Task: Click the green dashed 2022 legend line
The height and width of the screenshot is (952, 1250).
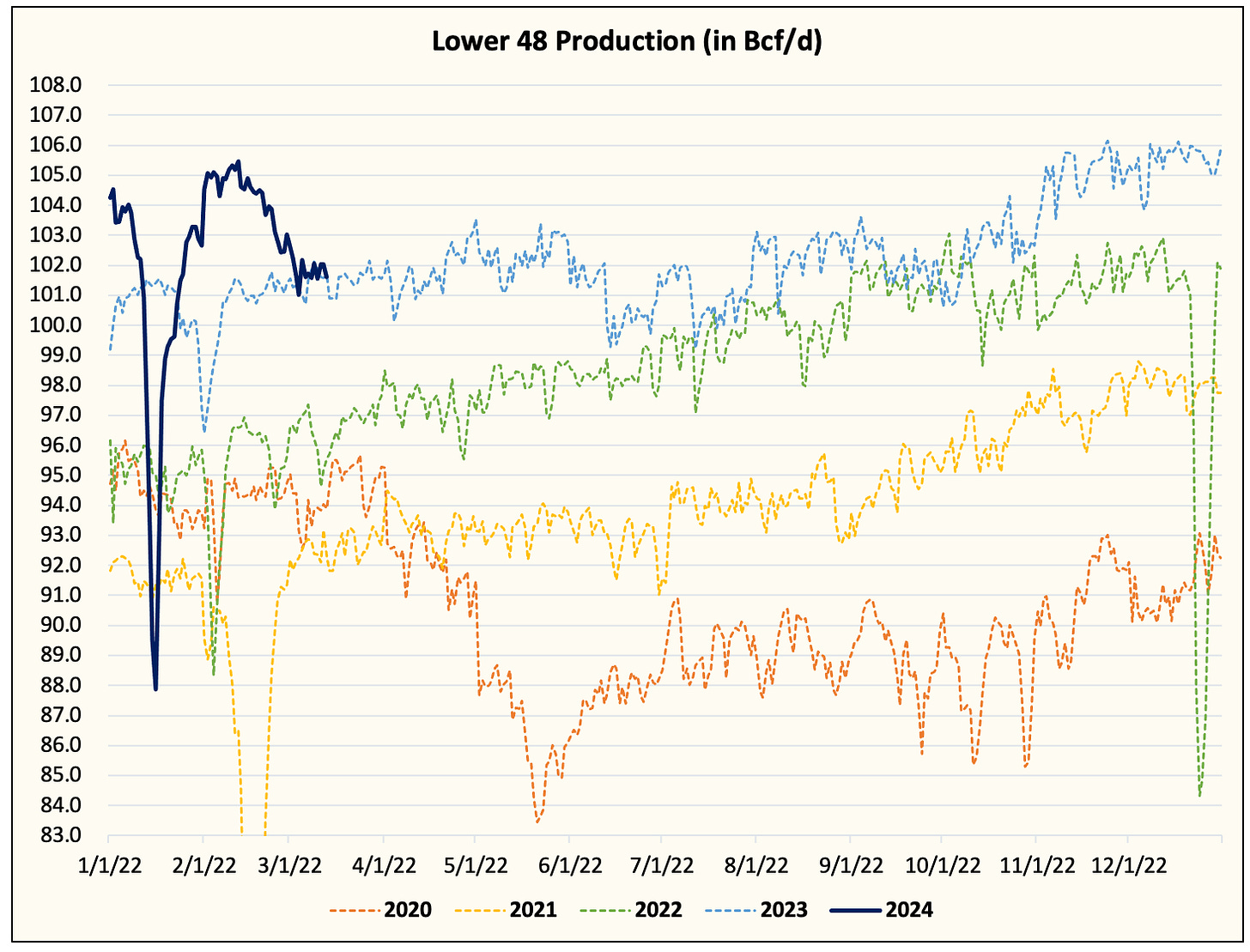Action: point(606,910)
